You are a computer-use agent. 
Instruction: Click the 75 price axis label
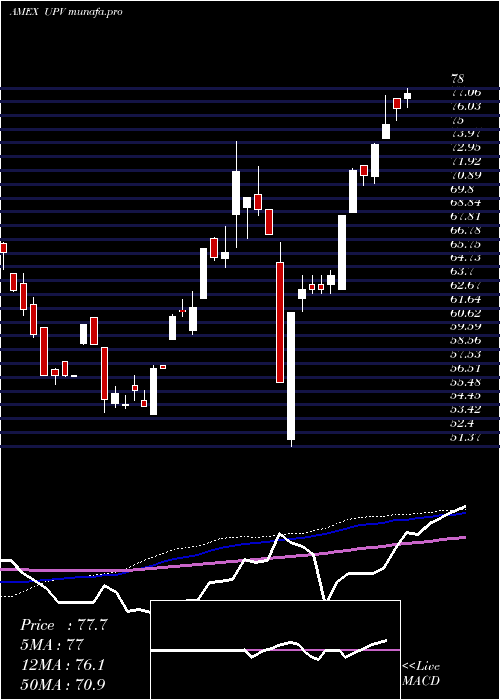click(458, 120)
